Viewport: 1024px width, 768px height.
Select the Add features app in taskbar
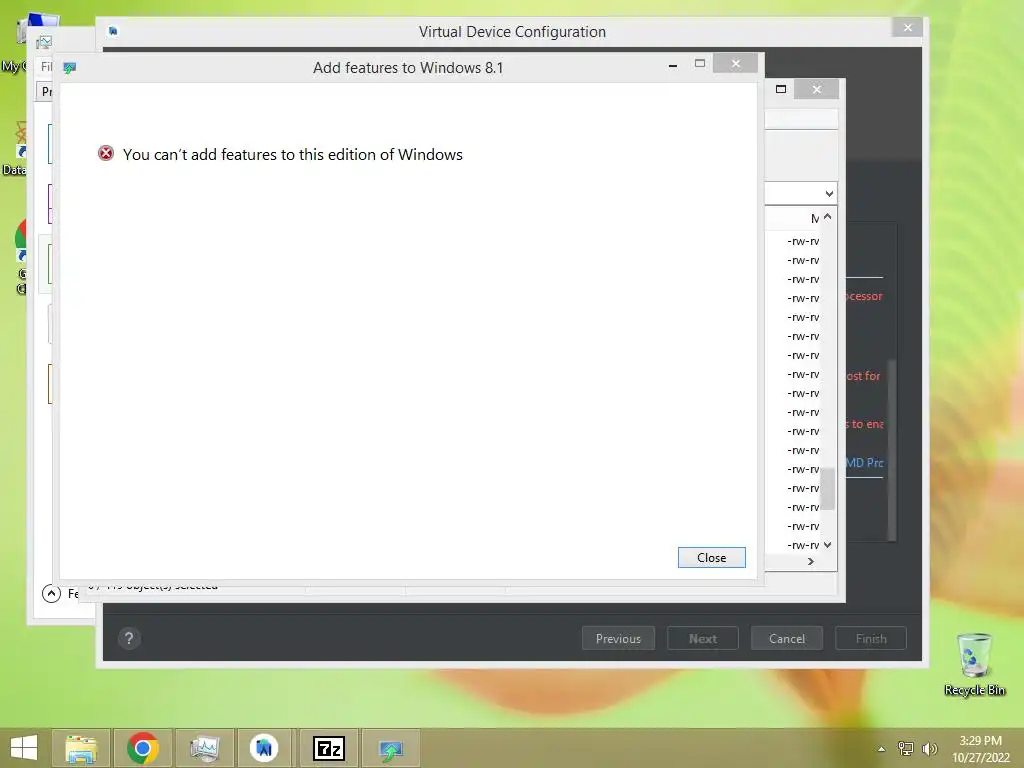(391, 748)
